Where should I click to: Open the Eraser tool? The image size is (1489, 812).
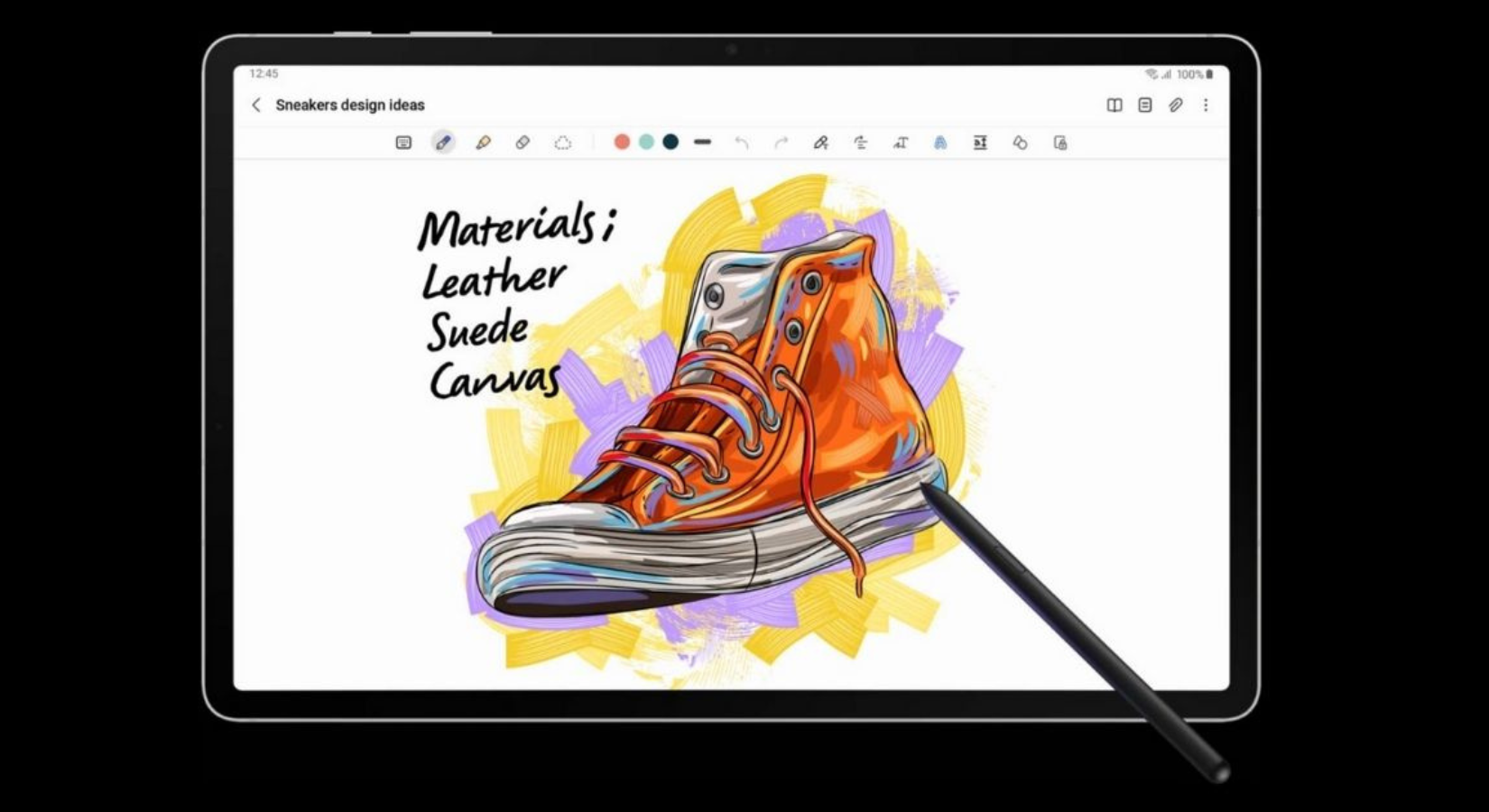point(523,143)
